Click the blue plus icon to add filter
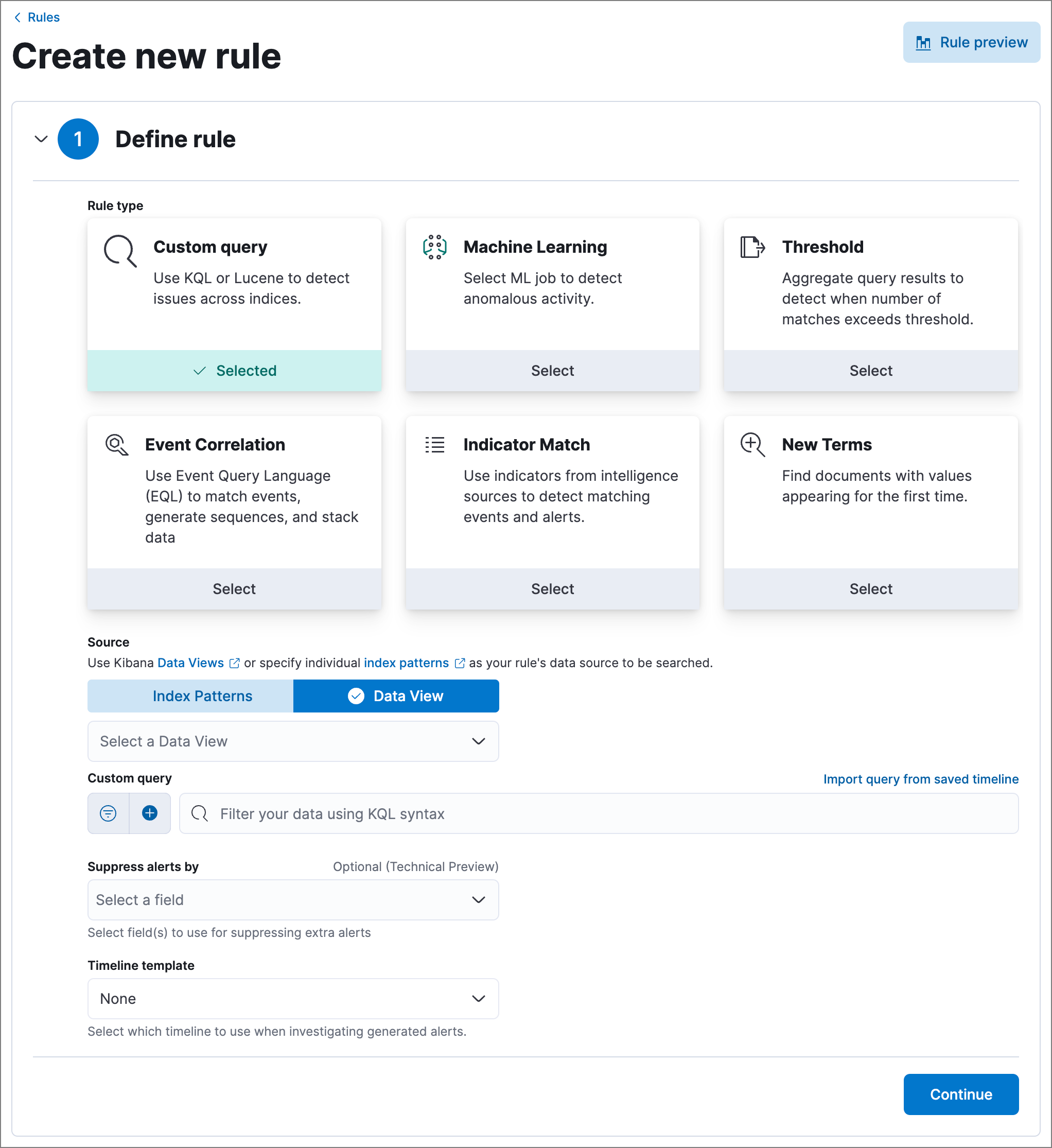 [x=150, y=813]
